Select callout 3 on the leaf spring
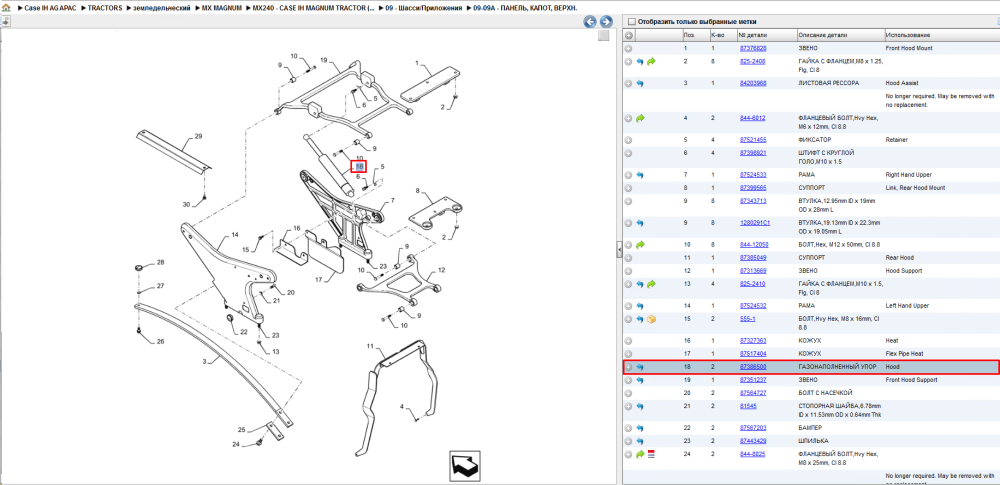Screen dimensions: 1000x485 (205, 361)
